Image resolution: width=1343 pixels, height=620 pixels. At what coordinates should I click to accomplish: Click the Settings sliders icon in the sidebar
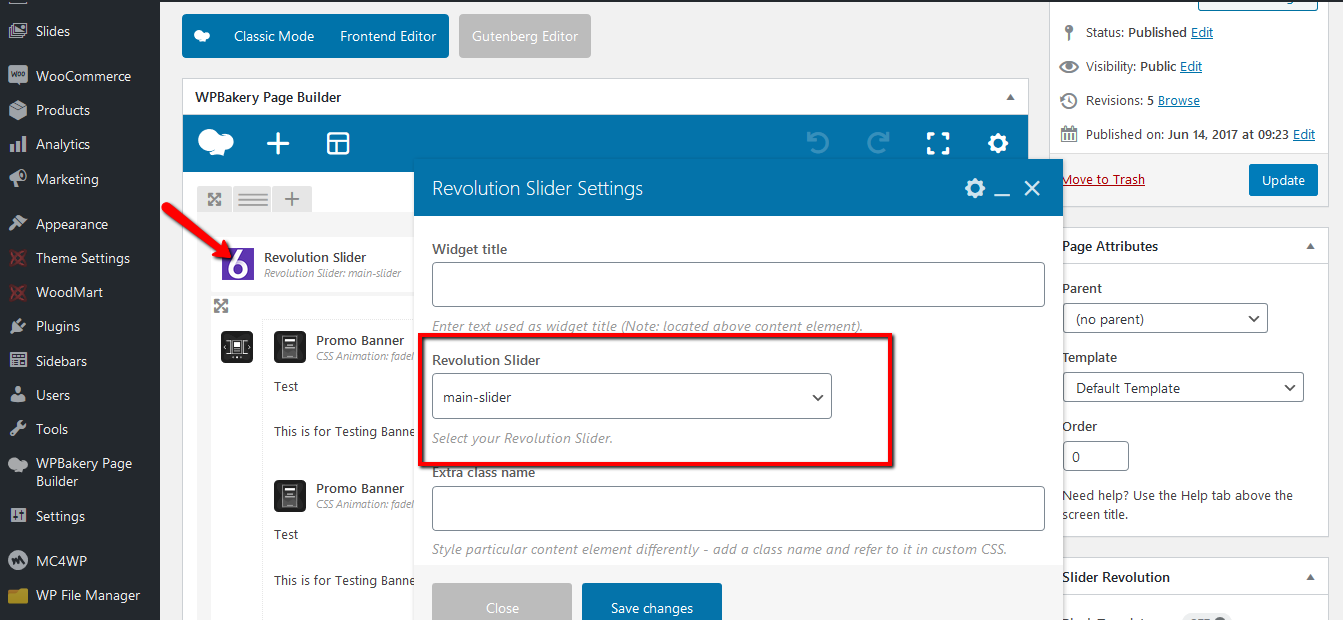click(x=17, y=516)
